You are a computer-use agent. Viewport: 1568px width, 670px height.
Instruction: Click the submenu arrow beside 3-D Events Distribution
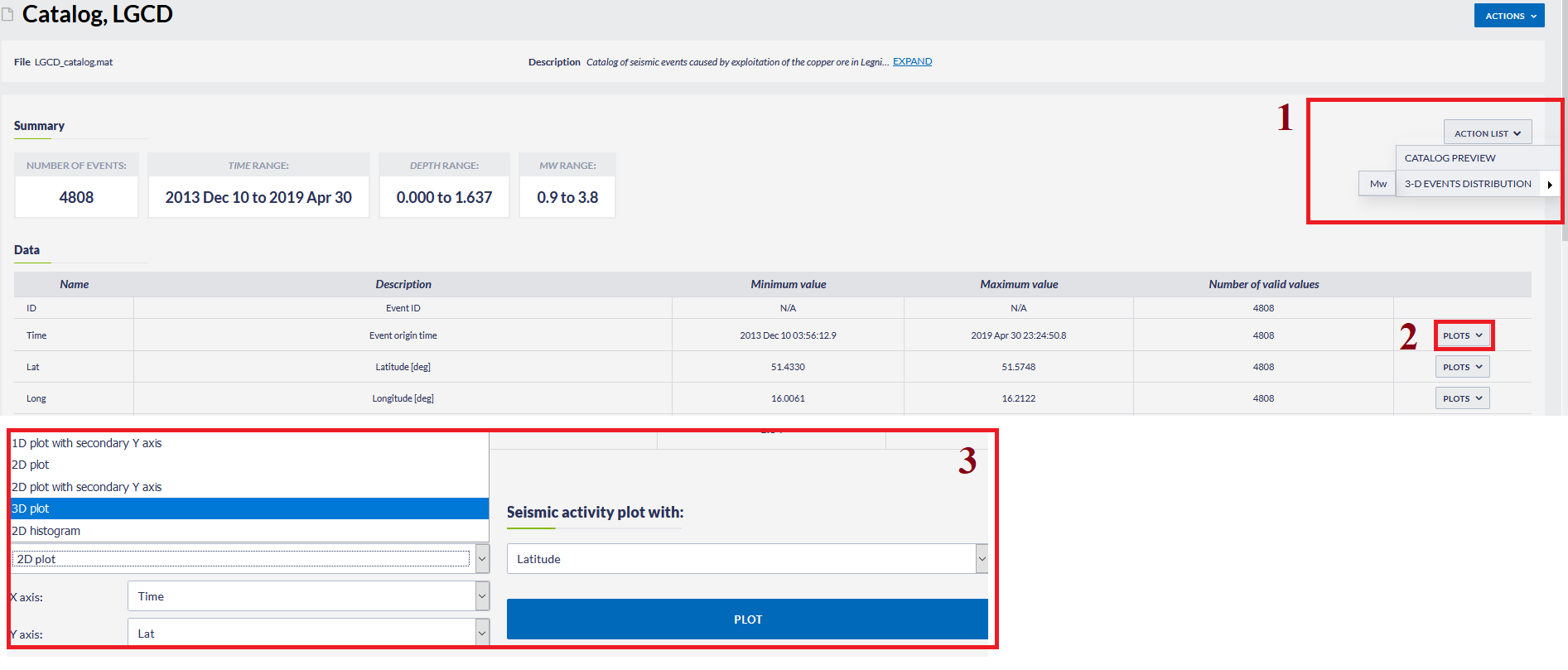pos(1549,185)
